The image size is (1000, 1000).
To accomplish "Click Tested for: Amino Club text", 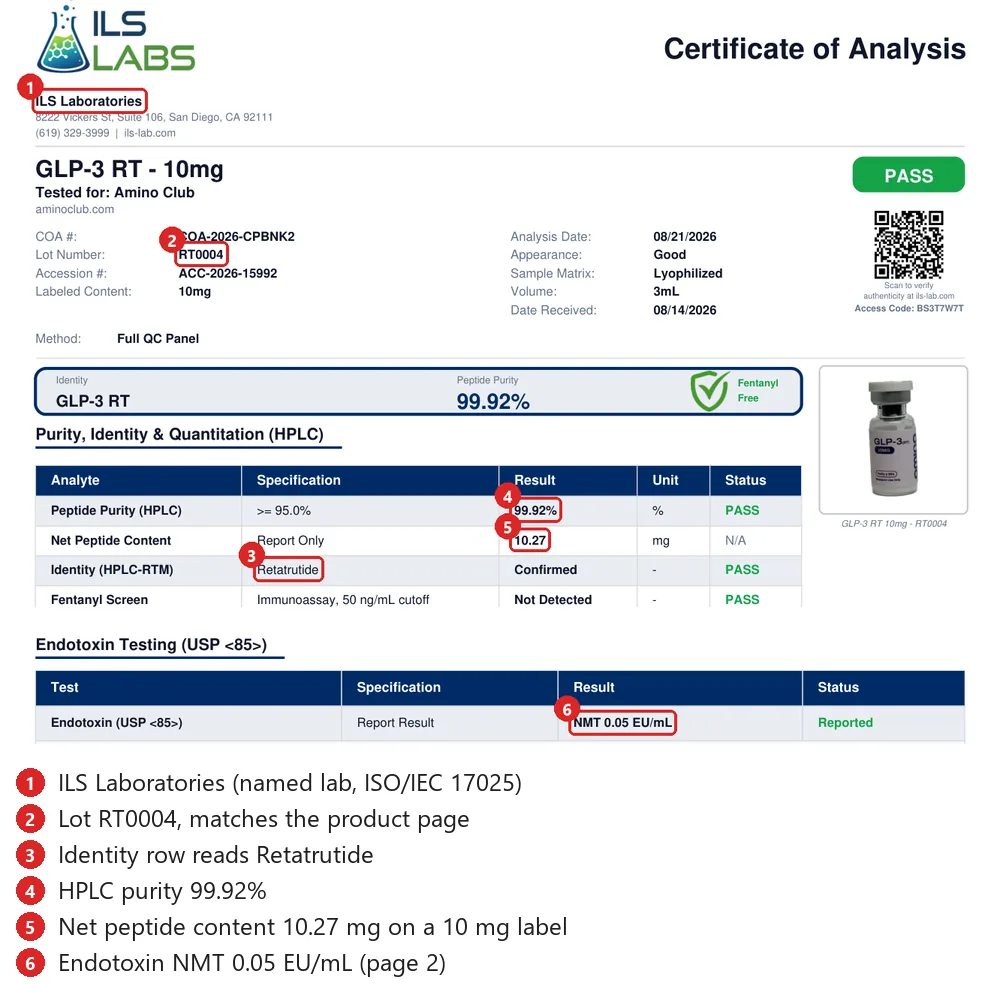I will [x=115, y=193].
